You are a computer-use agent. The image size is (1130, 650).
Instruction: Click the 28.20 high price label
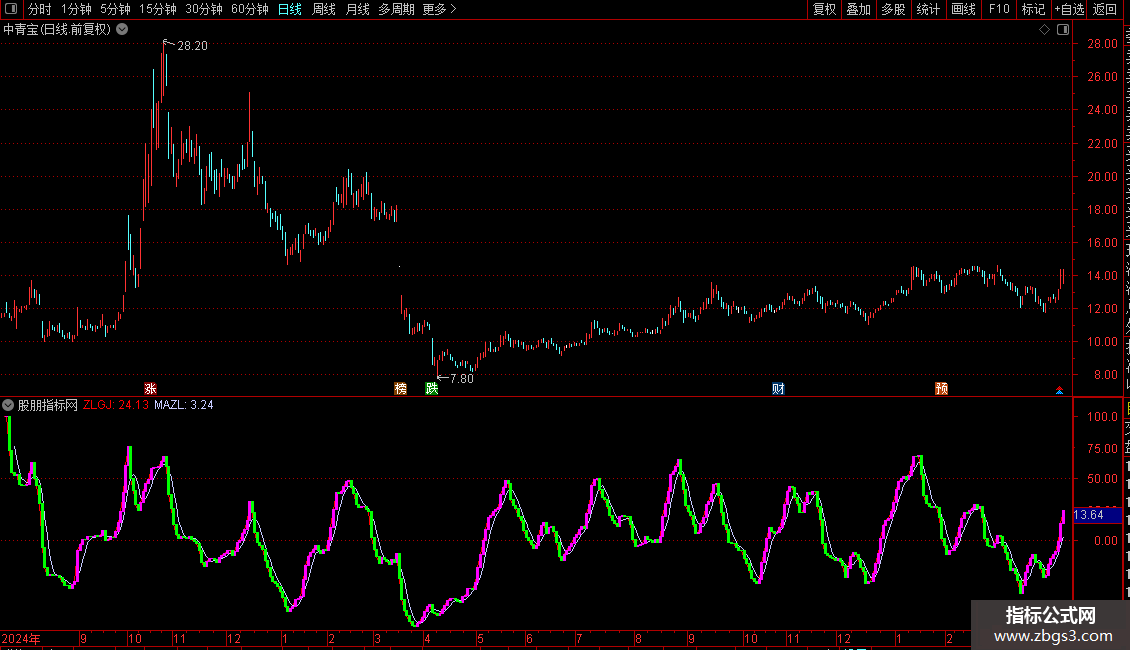click(x=192, y=45)
